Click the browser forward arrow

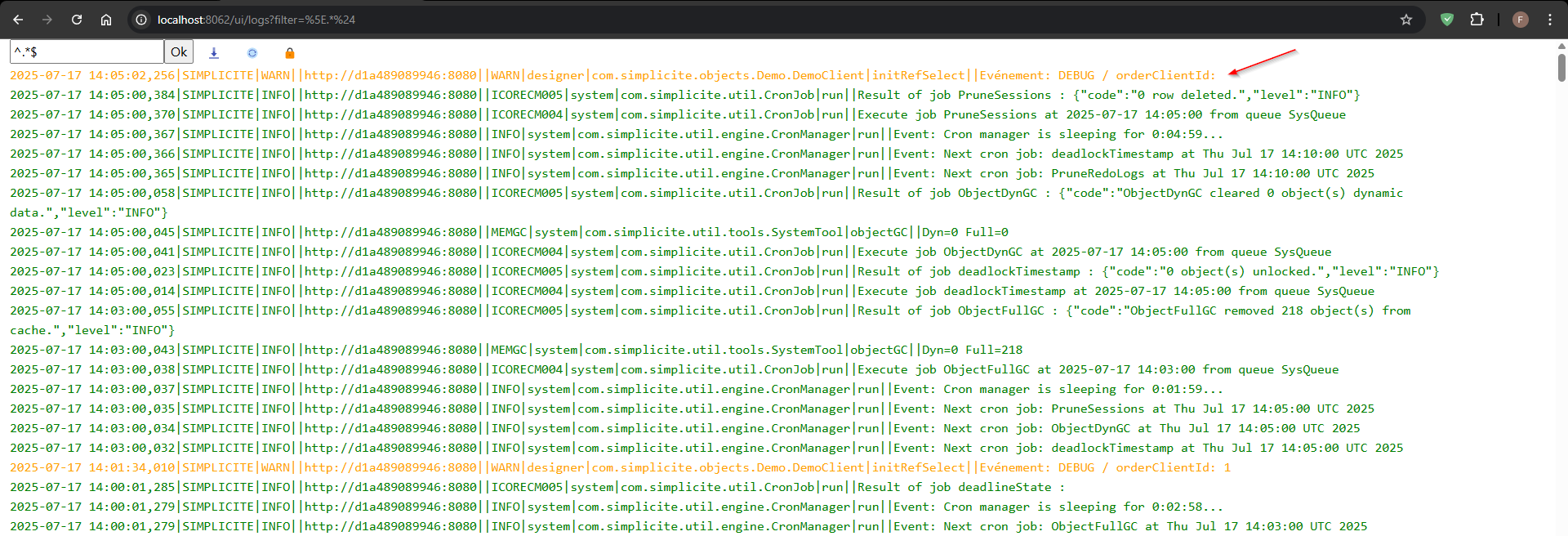coord(47,20)
